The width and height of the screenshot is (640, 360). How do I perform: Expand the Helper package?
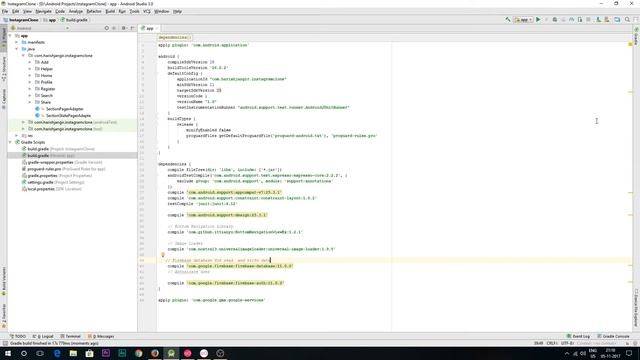click(30, 69)
